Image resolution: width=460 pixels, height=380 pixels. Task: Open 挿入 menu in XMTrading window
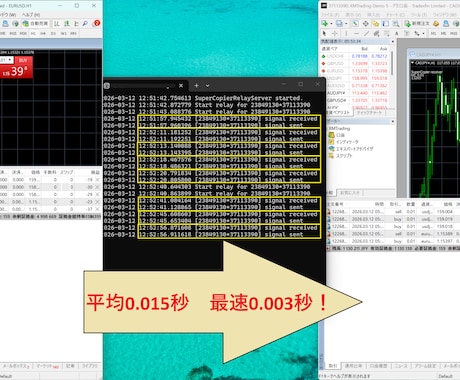[x=373, y=15]
